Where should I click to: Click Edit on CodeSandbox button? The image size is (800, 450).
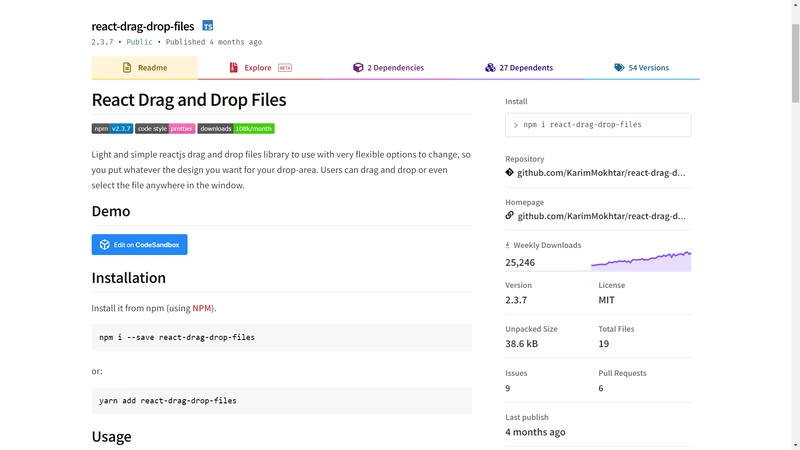click(139, 245)
